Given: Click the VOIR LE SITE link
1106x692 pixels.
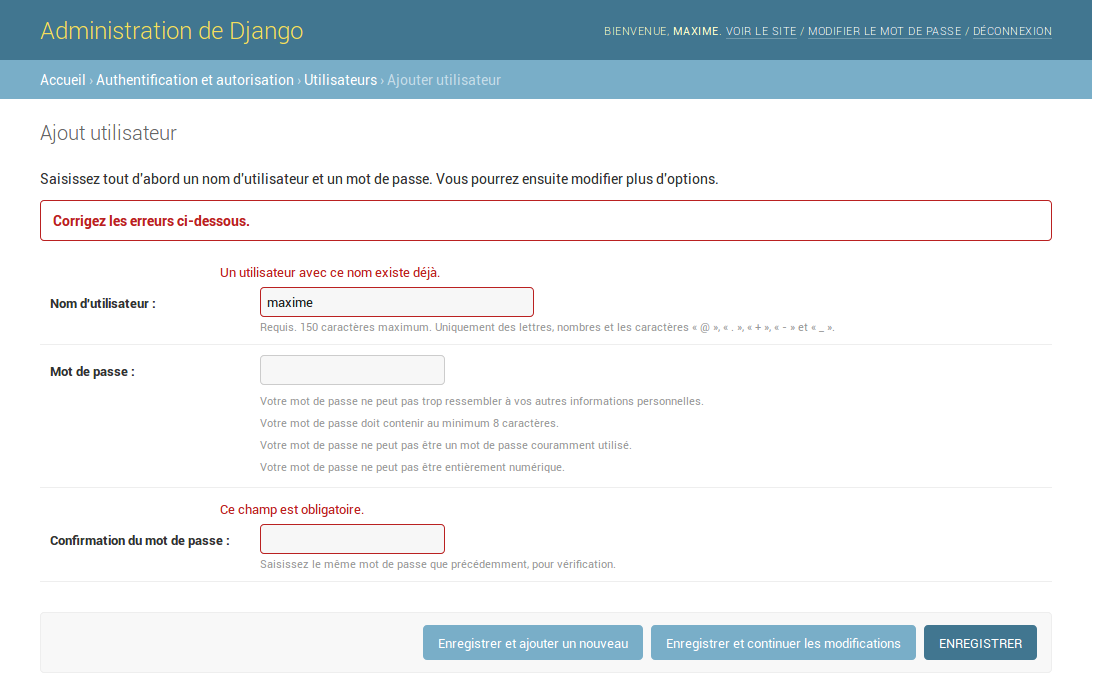Looking at the screenshot, I should point(761,31).
